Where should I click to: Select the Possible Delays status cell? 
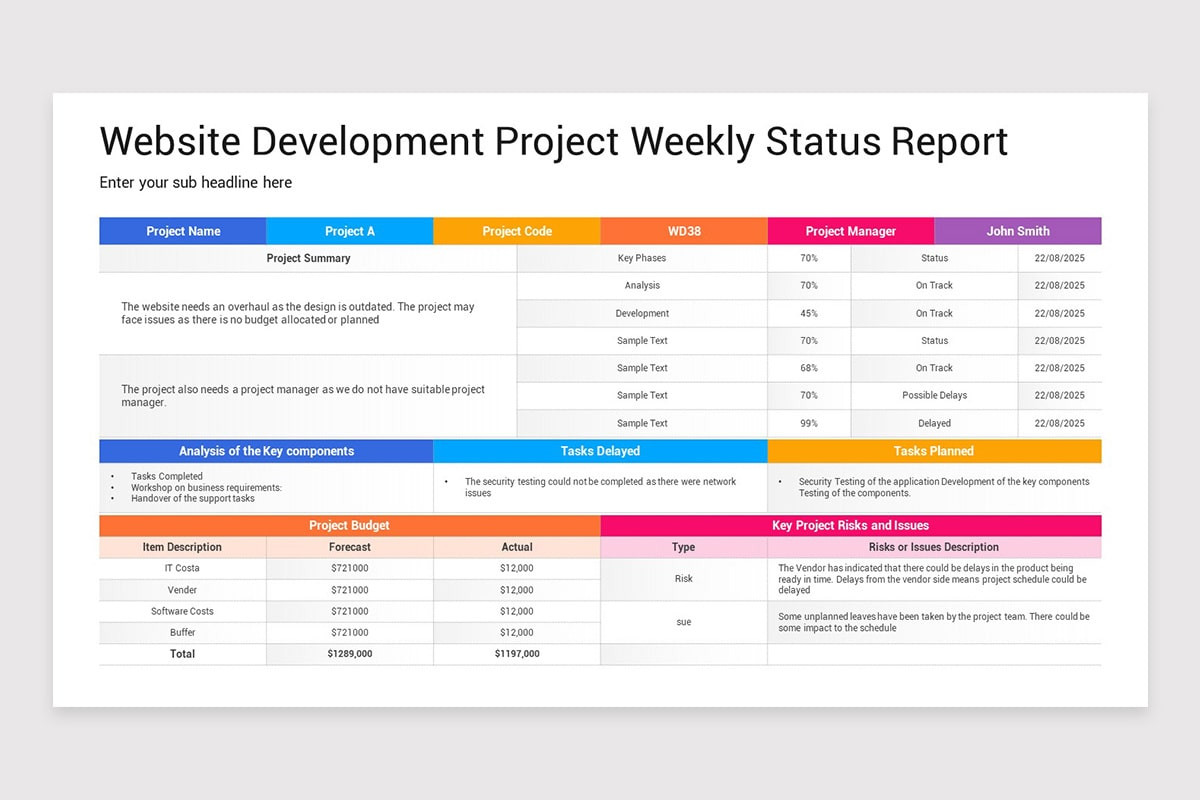(934, 395)
